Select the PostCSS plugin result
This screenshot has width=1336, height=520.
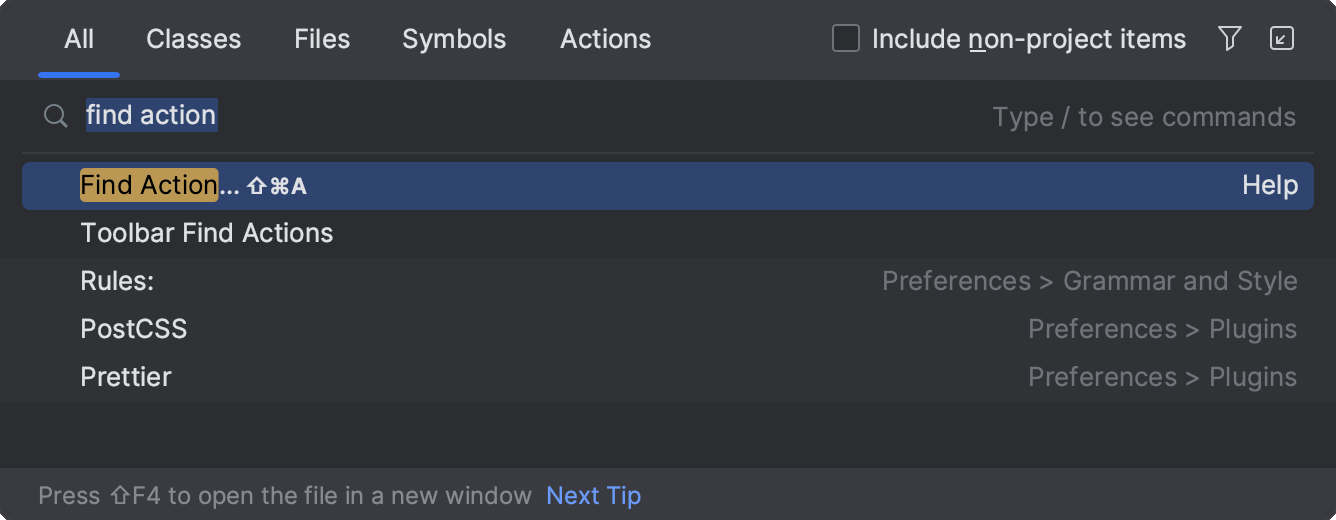coord(668,329)
